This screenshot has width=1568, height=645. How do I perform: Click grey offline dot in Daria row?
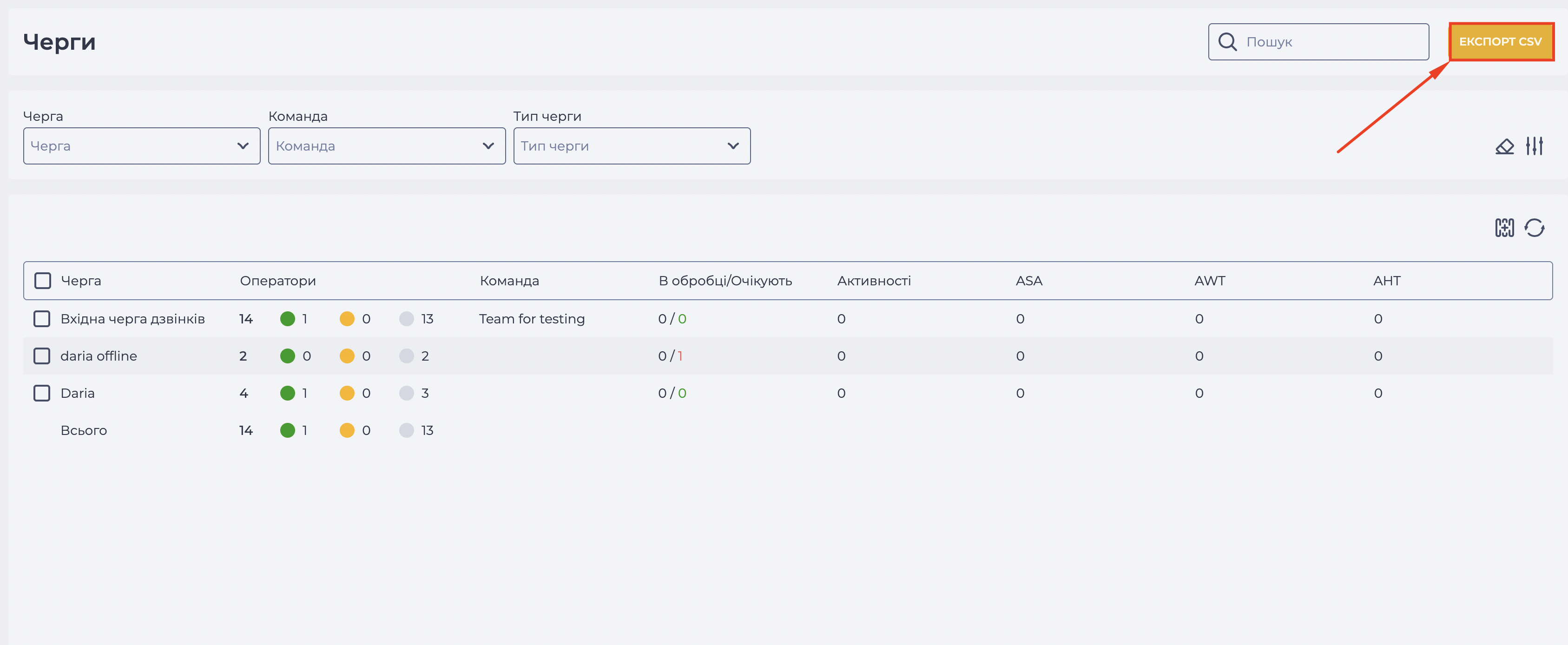[x=407, y=393]
